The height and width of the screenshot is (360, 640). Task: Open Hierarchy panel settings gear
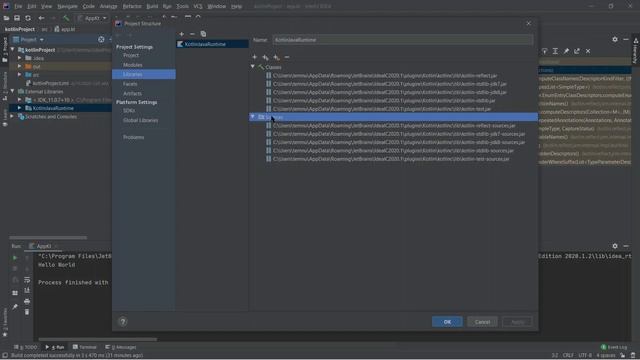click(615, 39)
